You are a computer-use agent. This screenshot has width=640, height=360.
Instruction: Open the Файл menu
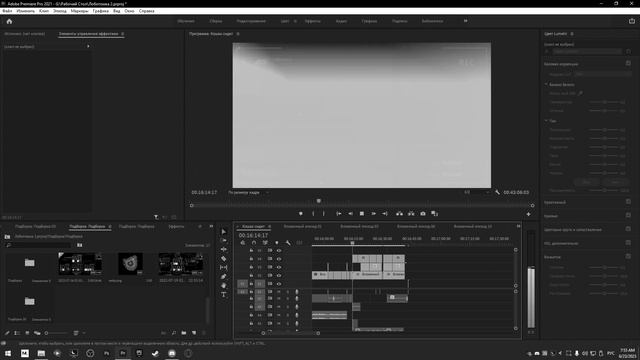(7, 11)
